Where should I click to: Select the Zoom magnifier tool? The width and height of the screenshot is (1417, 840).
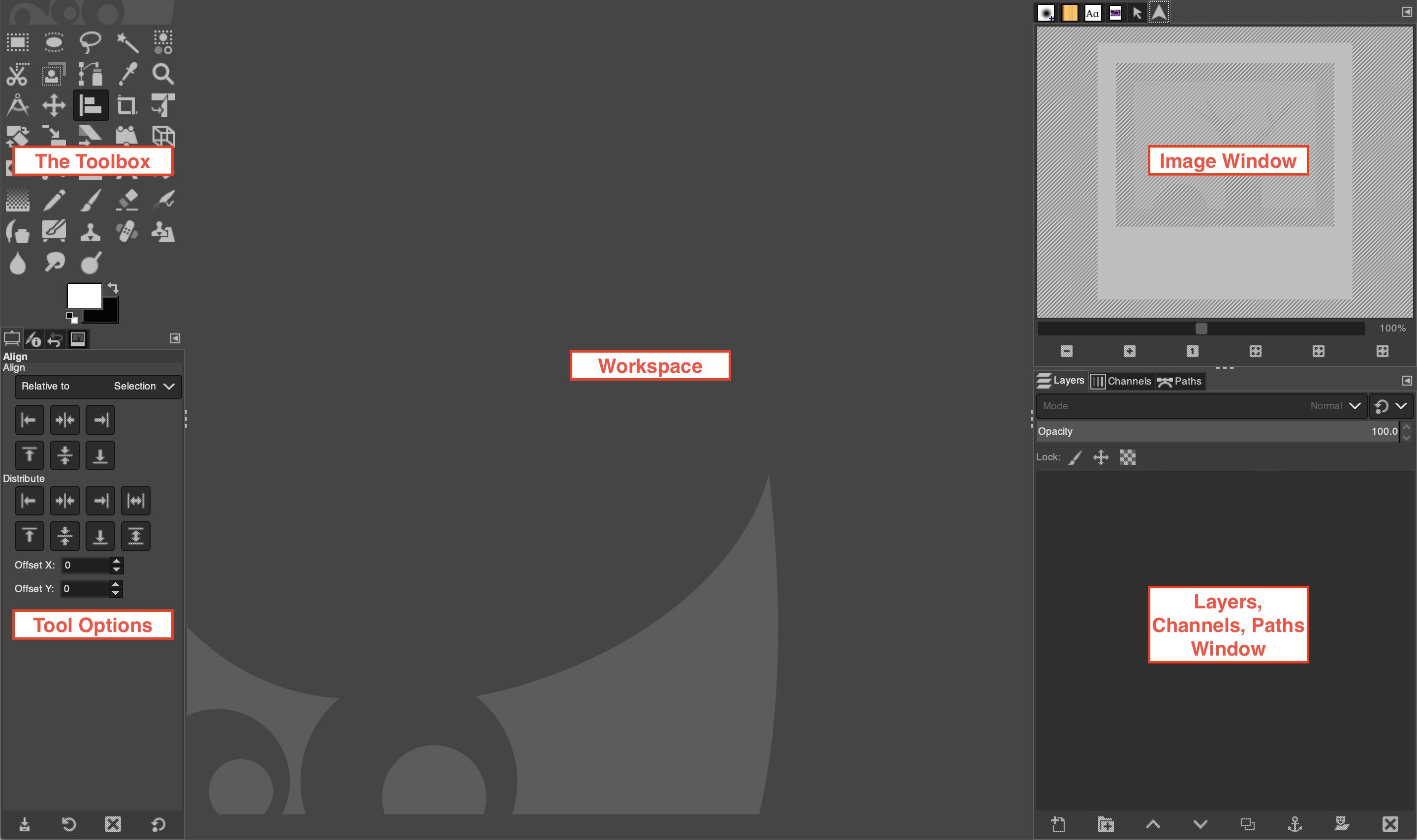tap(163, 74)
